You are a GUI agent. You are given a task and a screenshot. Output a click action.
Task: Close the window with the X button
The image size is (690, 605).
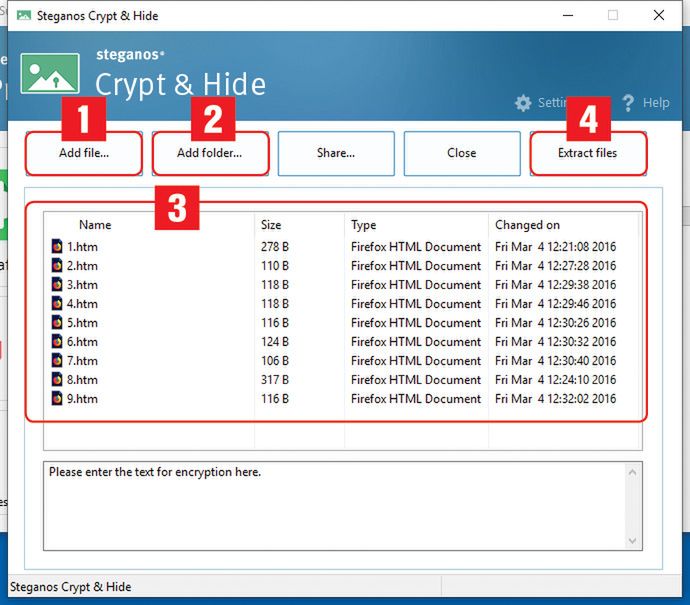659,15
